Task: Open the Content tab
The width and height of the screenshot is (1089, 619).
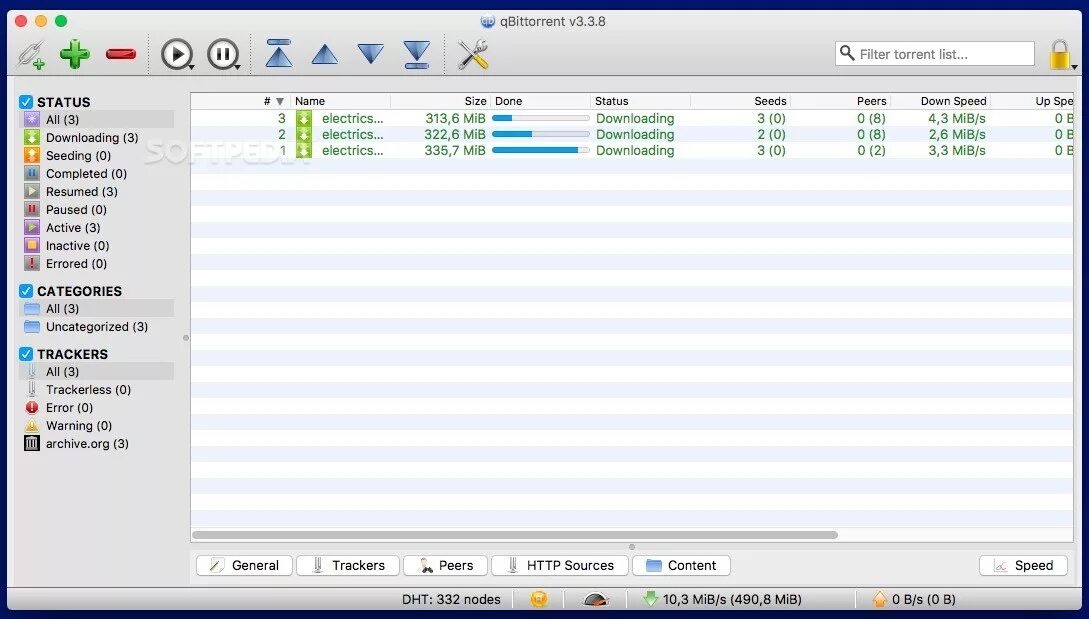Action: 681,566
